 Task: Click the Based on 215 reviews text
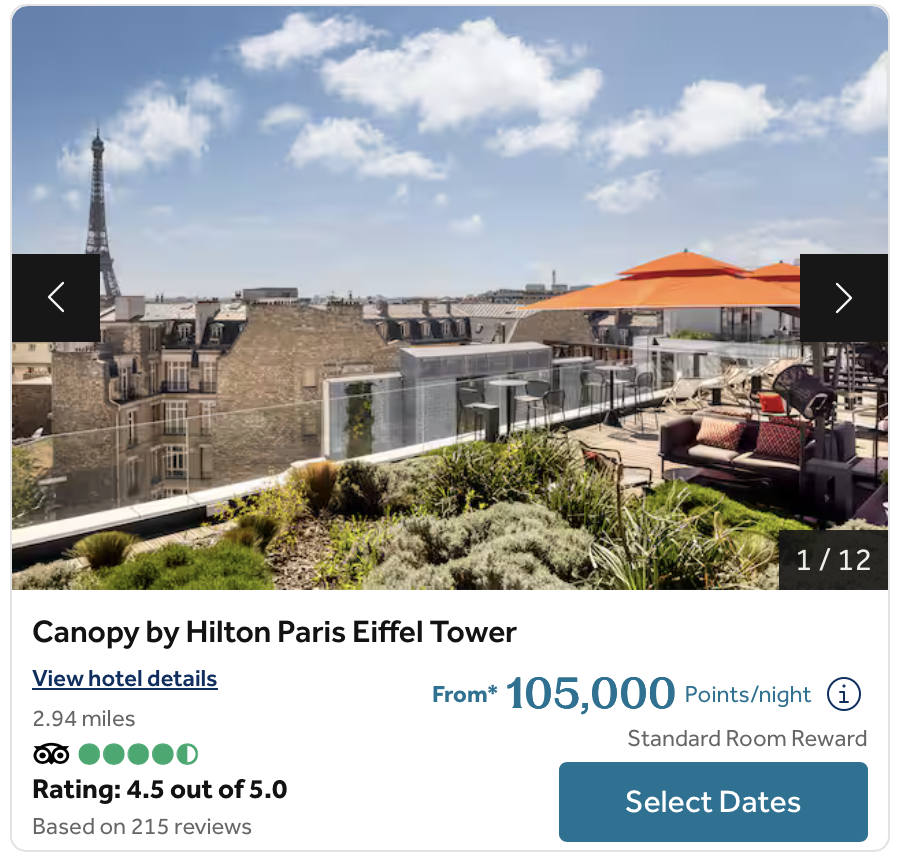[142, 826]
